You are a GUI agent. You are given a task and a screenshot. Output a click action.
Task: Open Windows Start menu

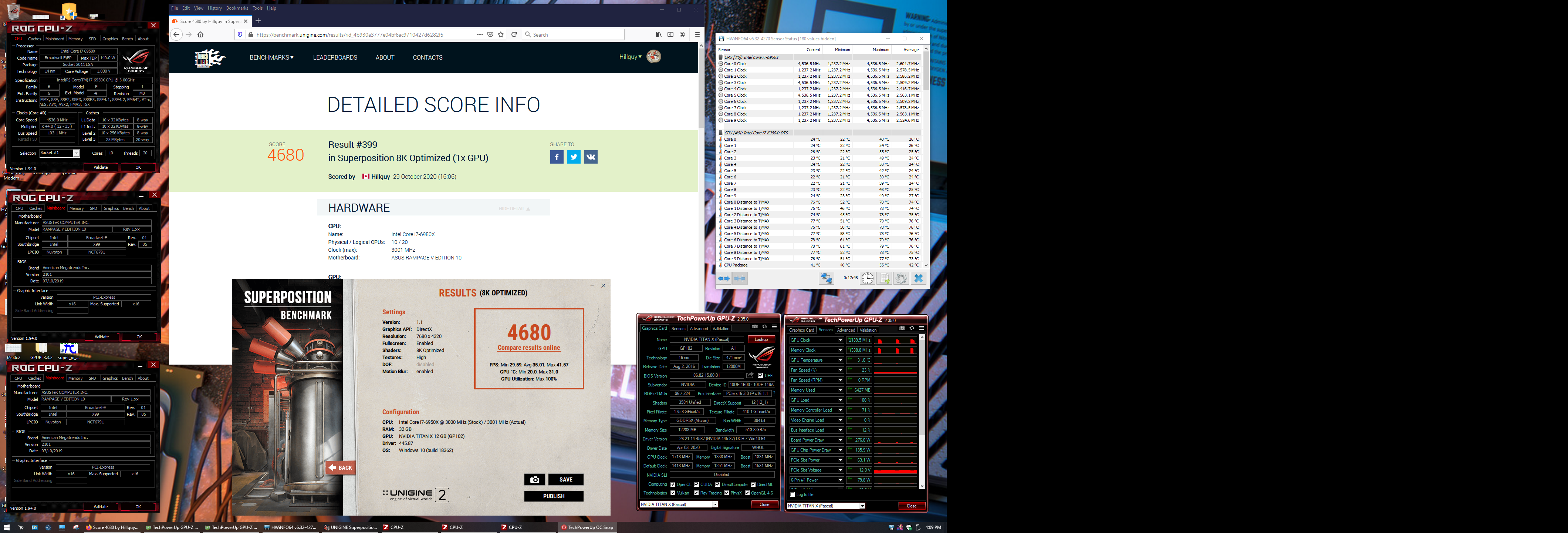pos(7,527)
